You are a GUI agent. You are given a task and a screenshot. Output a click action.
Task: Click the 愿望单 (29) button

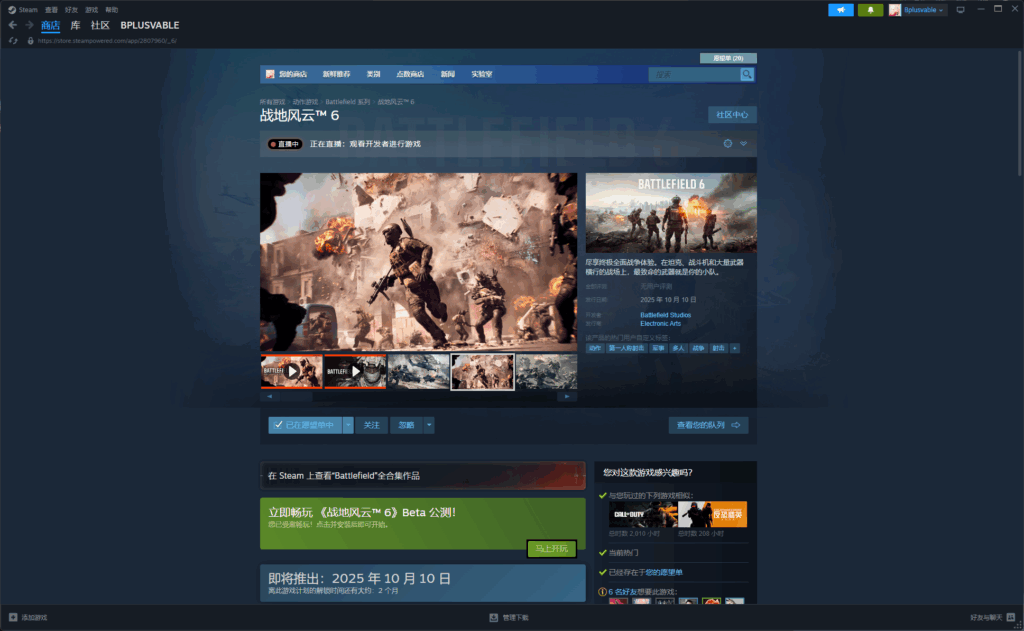(x=728, y=58)
